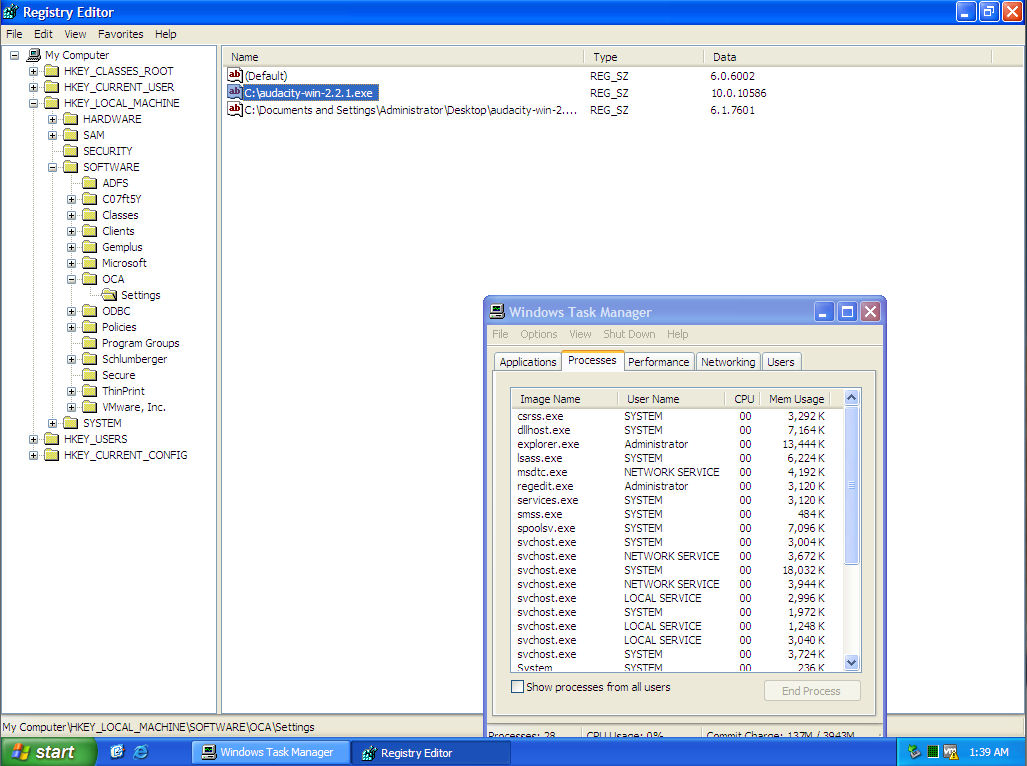Viewport: 1027px width, 766px height.
Task: Click the process list scrollbar thumb
Action: pos(851,484)
